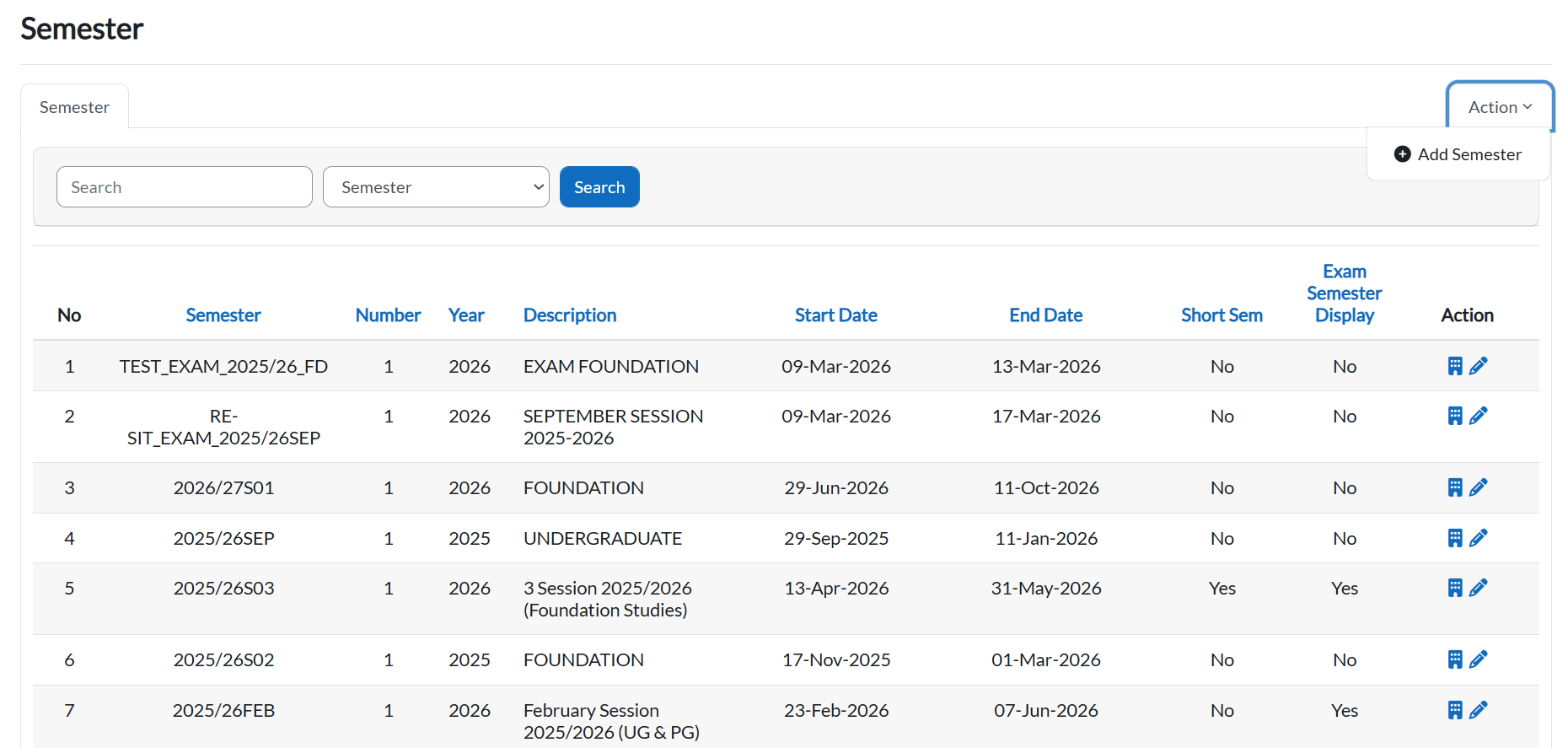
Task: Sort table by Year column
Action: pyautogui.click(x=466, y=315)
